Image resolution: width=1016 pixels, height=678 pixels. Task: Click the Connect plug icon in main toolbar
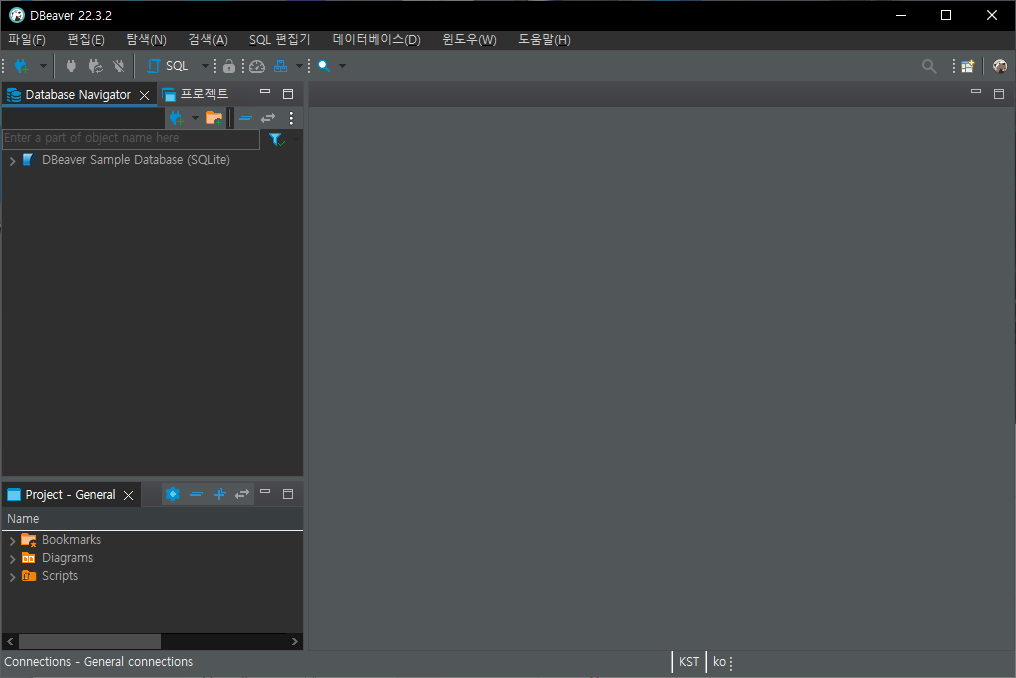coord(71,66)
